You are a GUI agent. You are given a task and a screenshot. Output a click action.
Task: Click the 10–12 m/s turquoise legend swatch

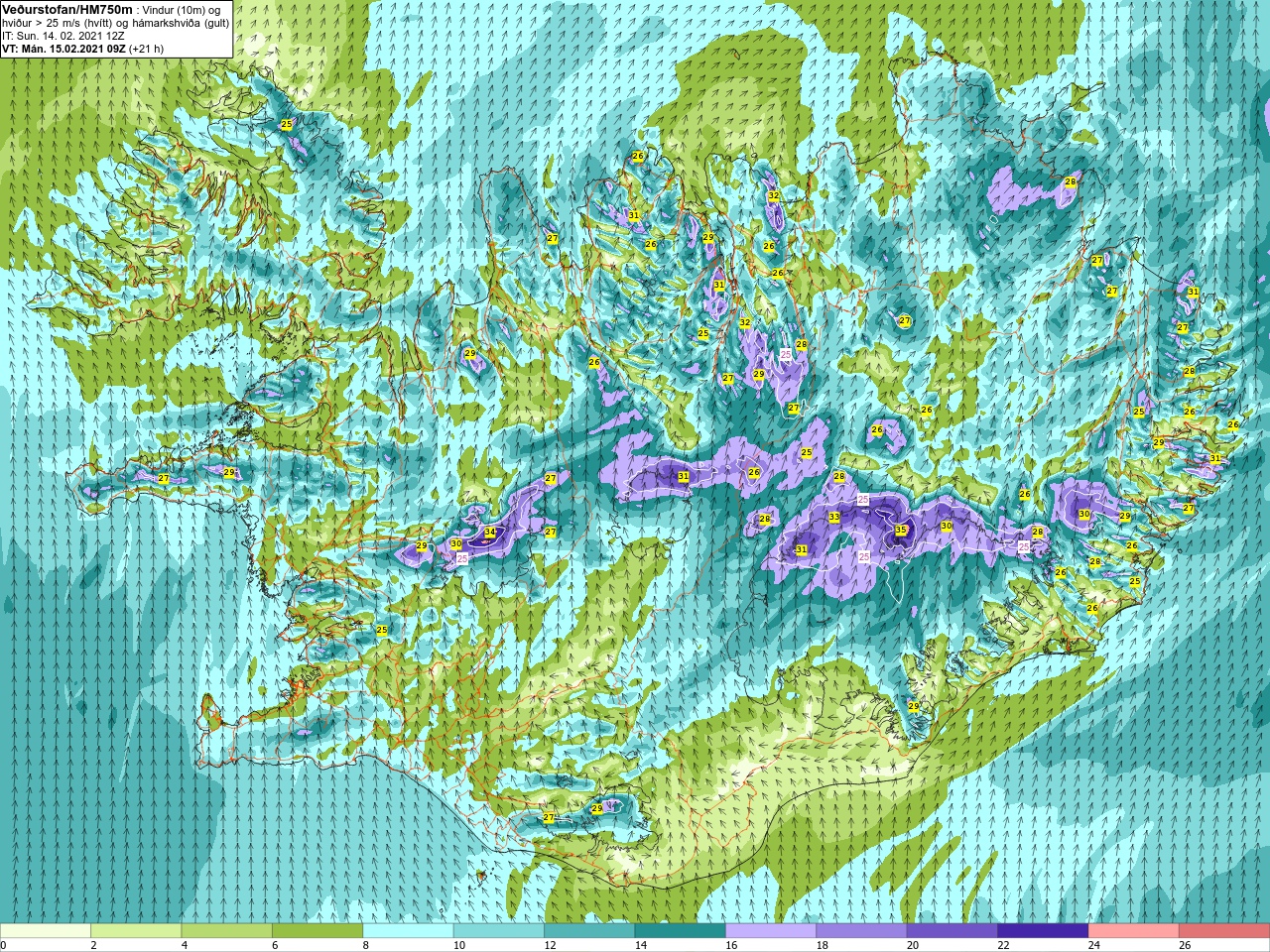[499, 931]
